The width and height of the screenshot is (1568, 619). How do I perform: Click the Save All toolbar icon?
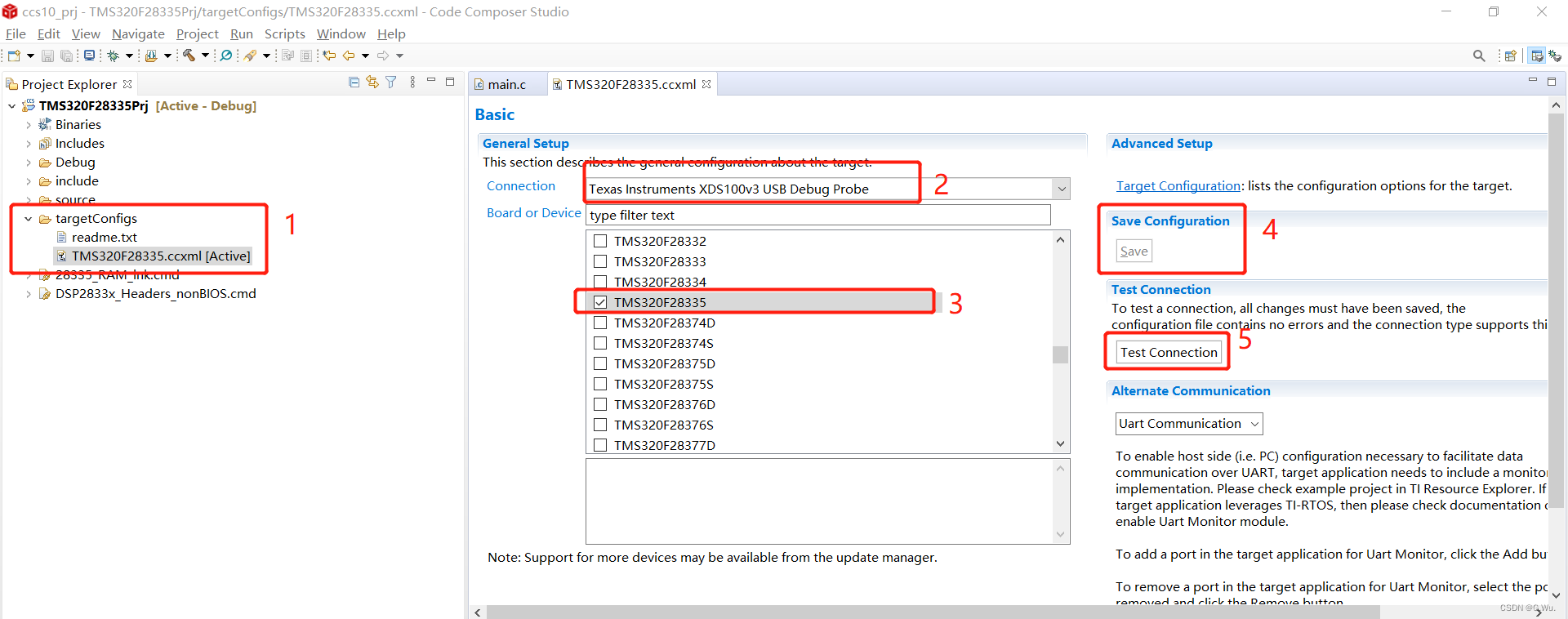click(67, 56)
